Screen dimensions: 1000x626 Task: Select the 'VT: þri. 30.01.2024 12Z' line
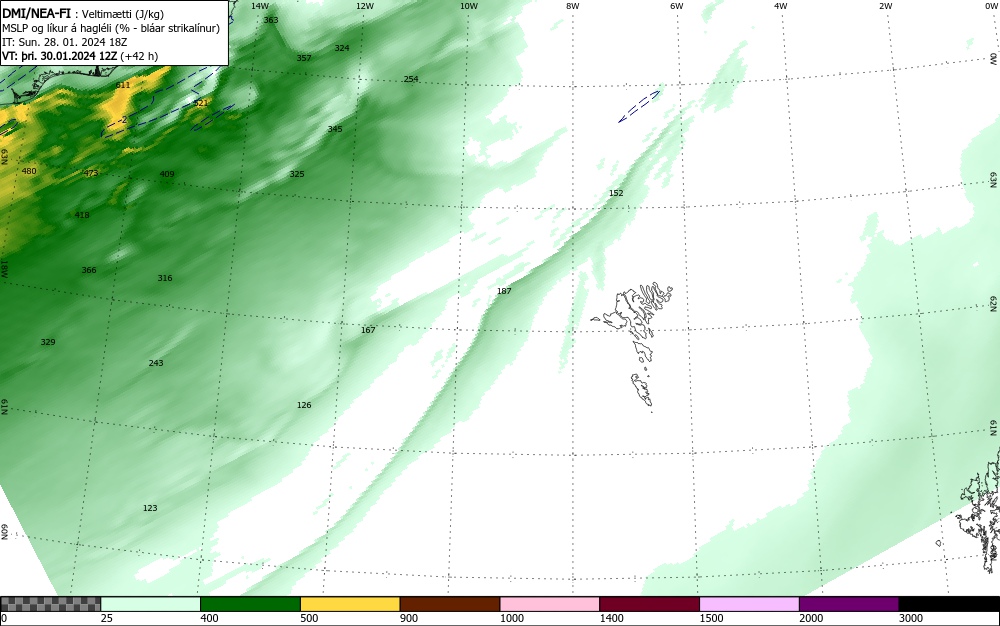80,56
